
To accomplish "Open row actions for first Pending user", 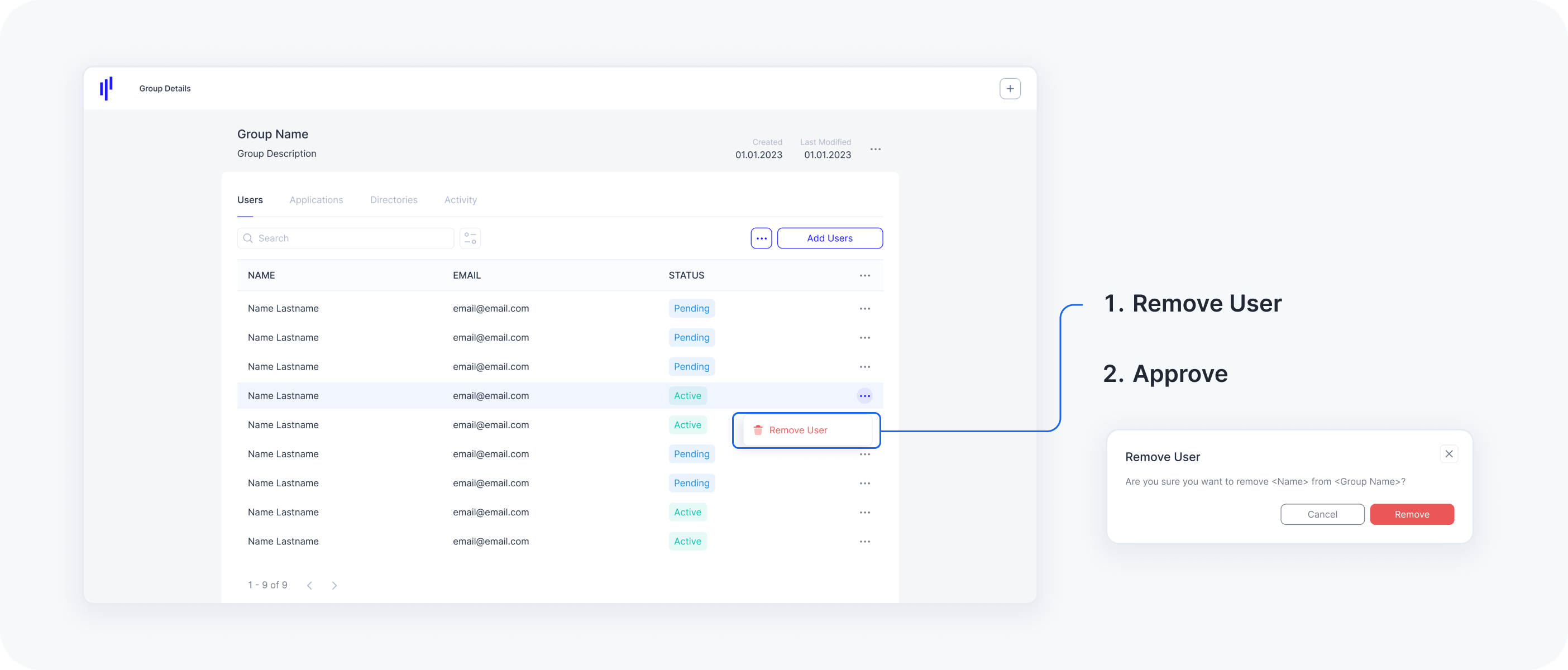I will pyautogui.click(x=864, y=309).
